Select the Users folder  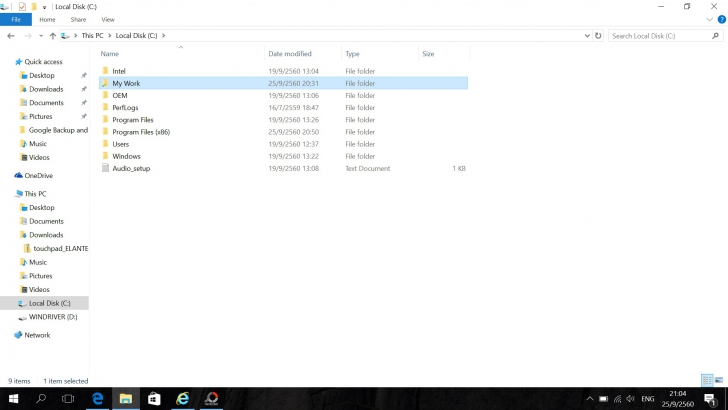[x=283, y=144]
